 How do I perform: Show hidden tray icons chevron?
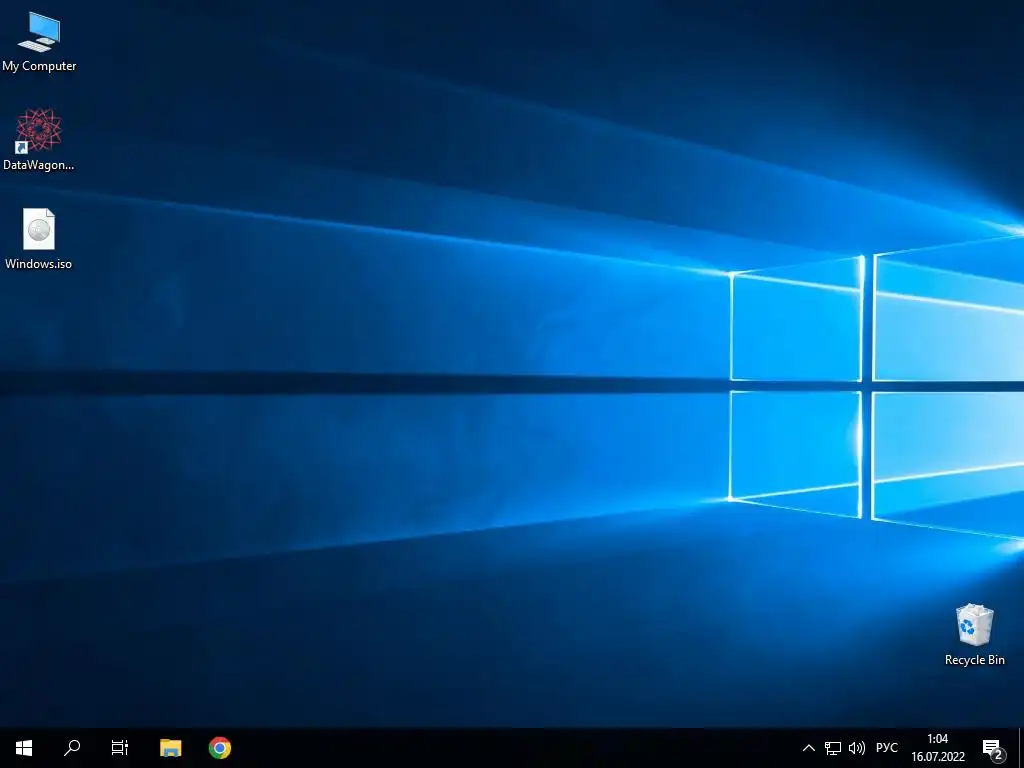808,748
